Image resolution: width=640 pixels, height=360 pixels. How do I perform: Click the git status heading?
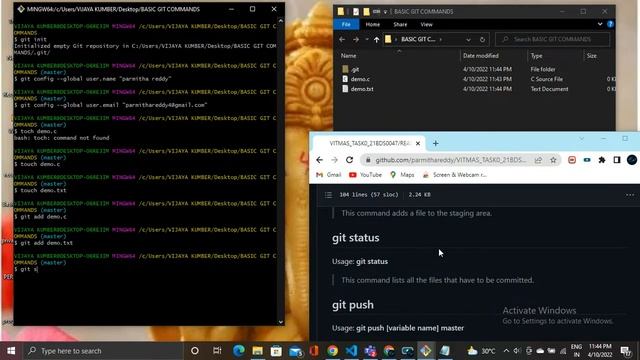point(356,238)
